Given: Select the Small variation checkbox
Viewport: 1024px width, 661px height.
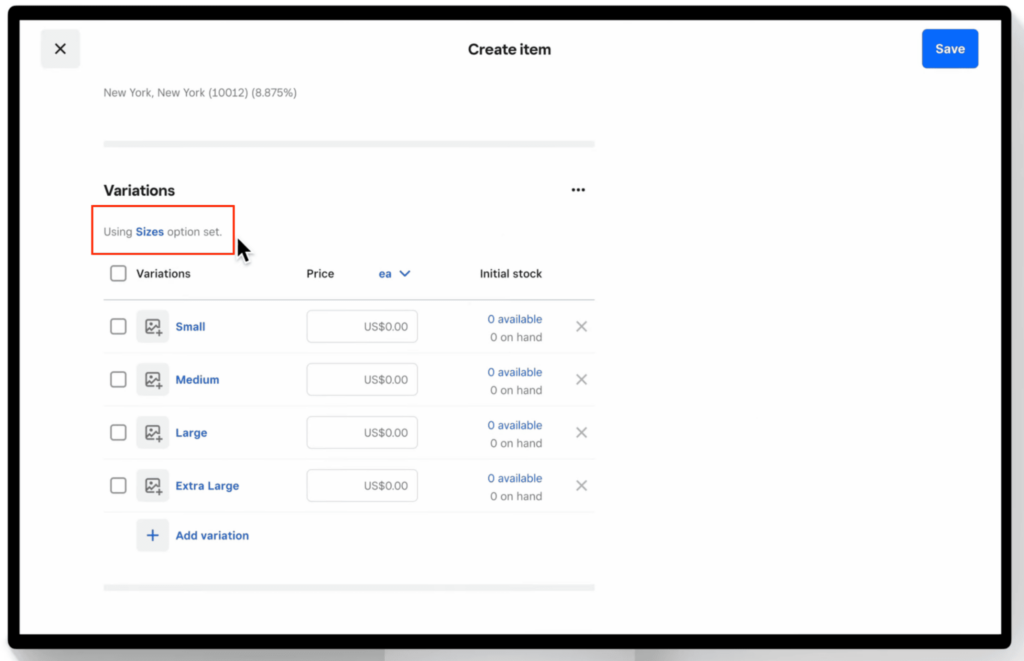Looking at the screenshot, I should pyautogui.click(x=118, y=326).
